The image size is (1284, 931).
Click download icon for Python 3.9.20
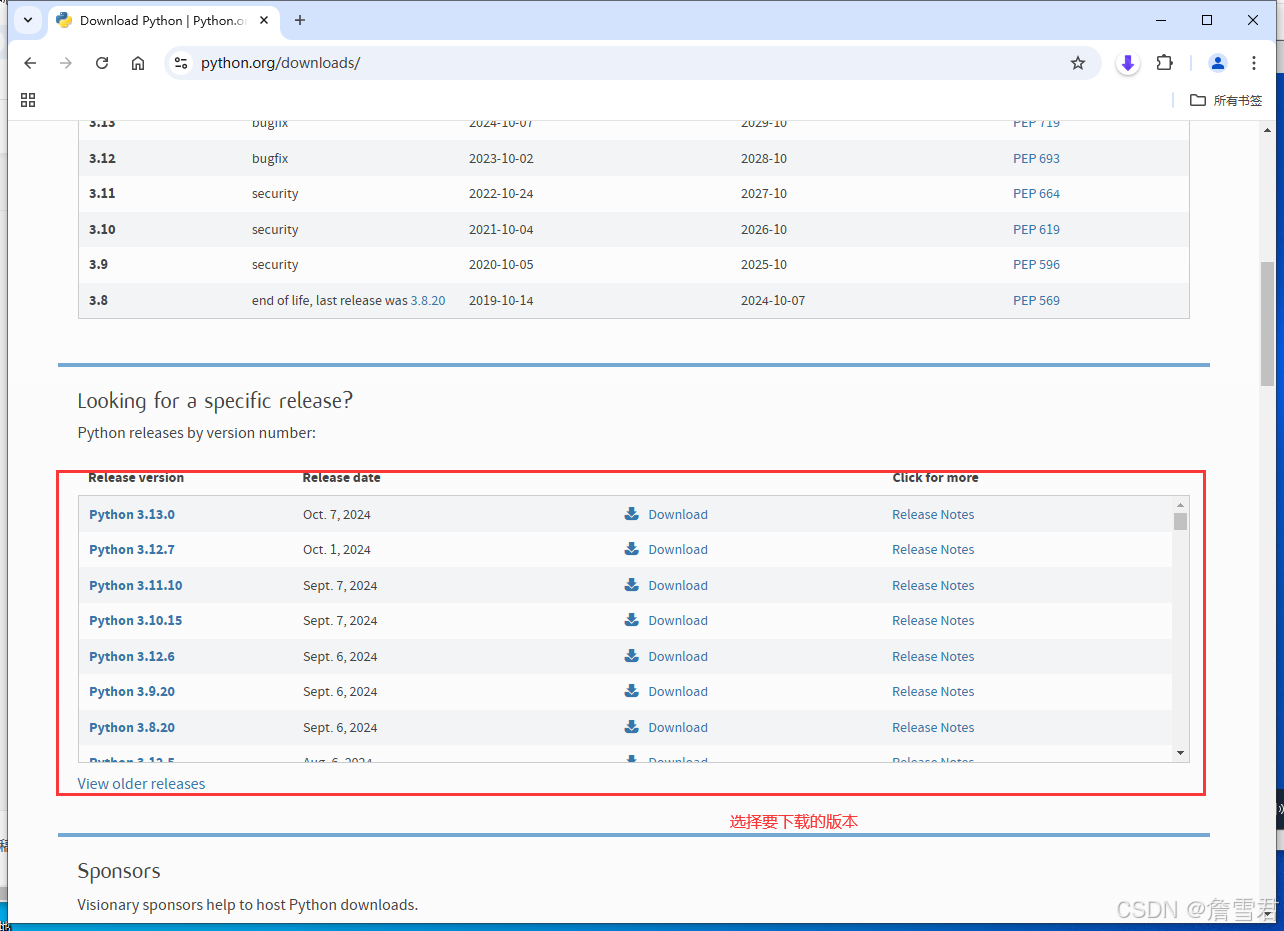point(632,691)
